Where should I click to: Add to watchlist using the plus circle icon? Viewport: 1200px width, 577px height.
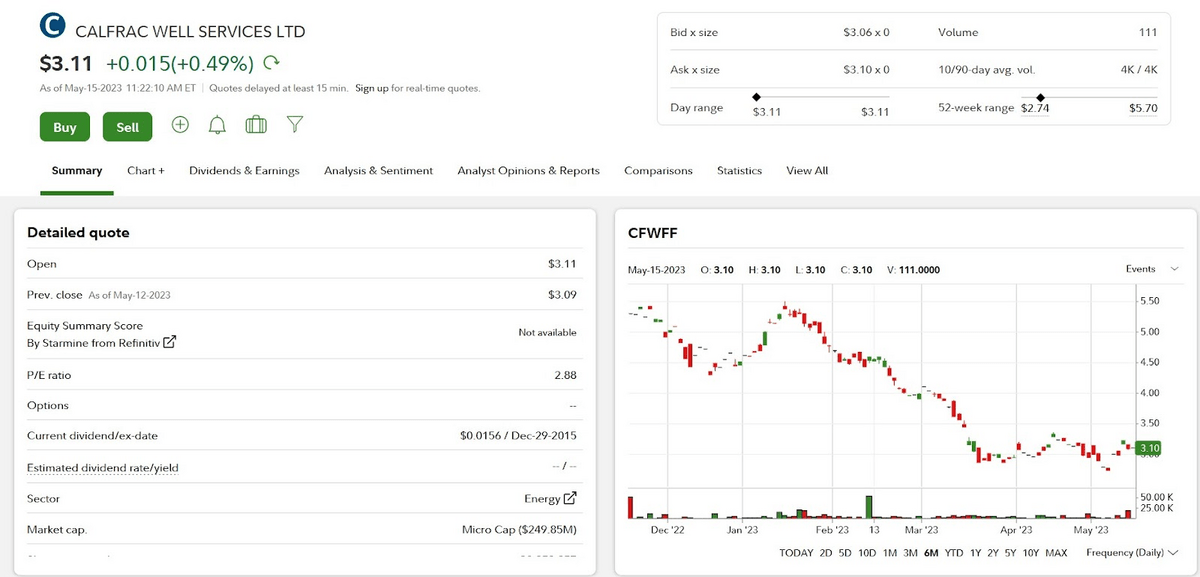(x=180, y=125)
